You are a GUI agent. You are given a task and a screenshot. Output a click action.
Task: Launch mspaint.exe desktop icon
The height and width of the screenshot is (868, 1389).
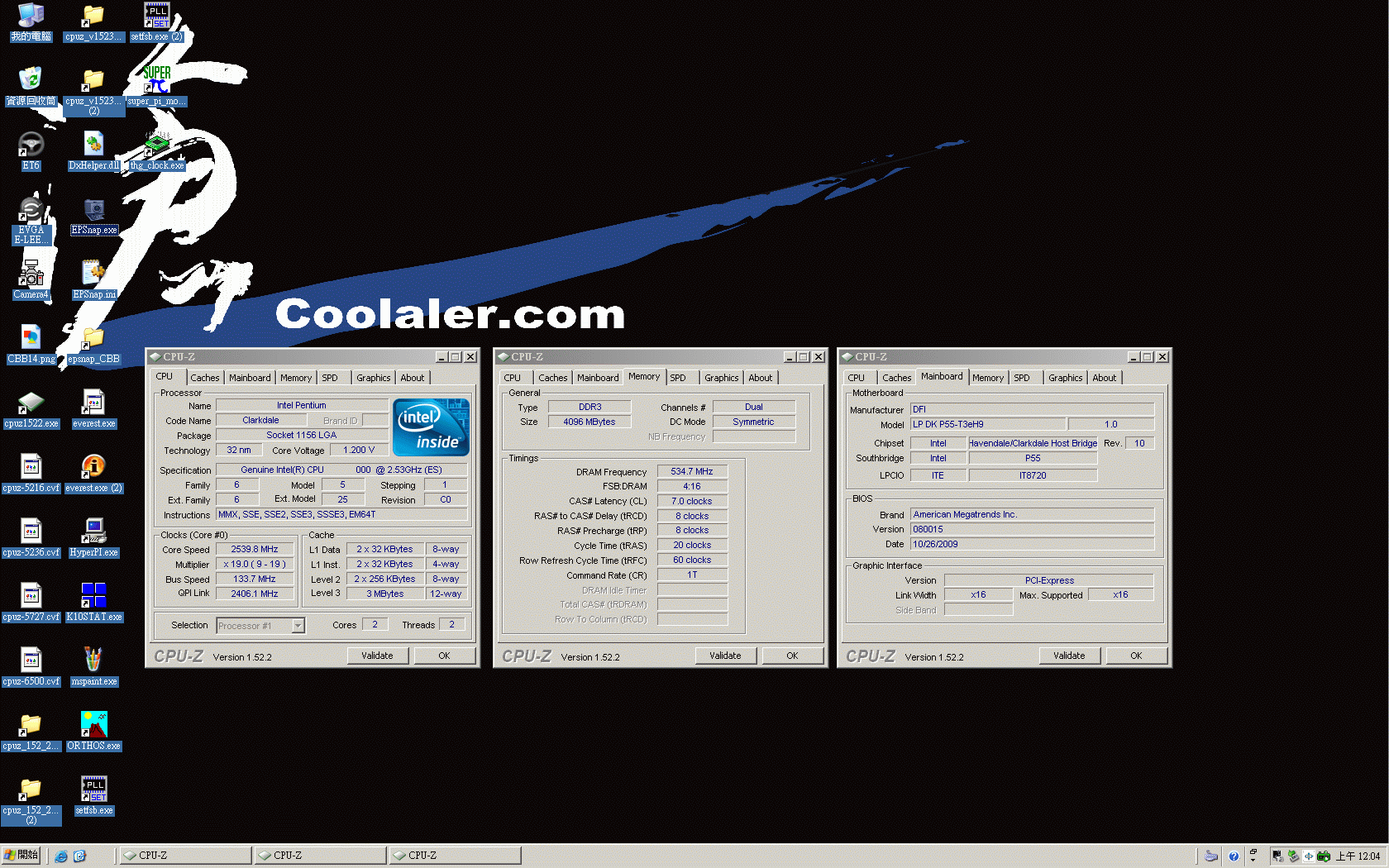[93, 667]
